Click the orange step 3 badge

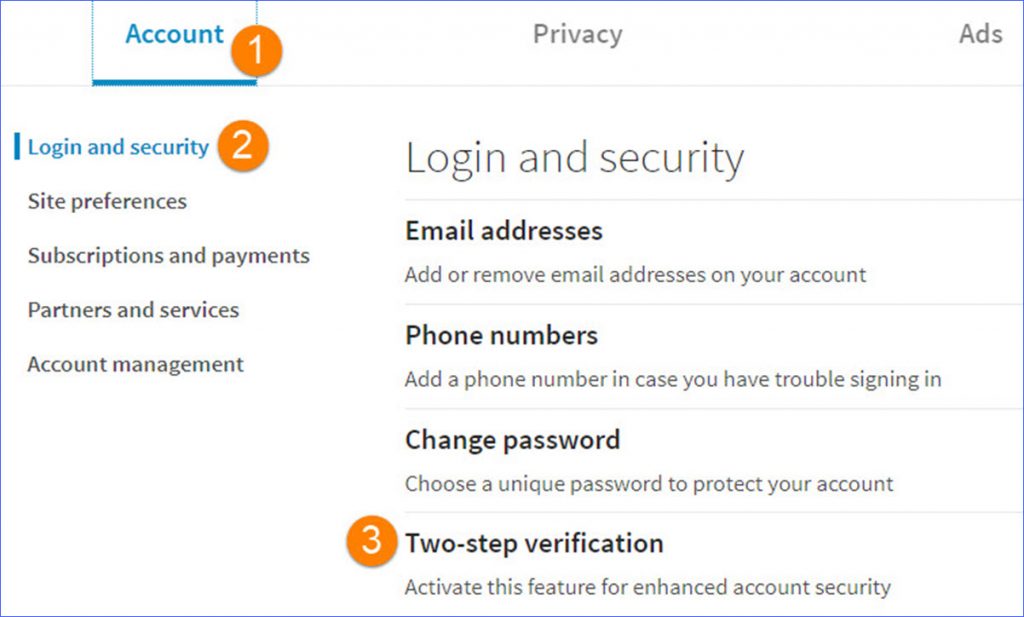click(370, 544)
